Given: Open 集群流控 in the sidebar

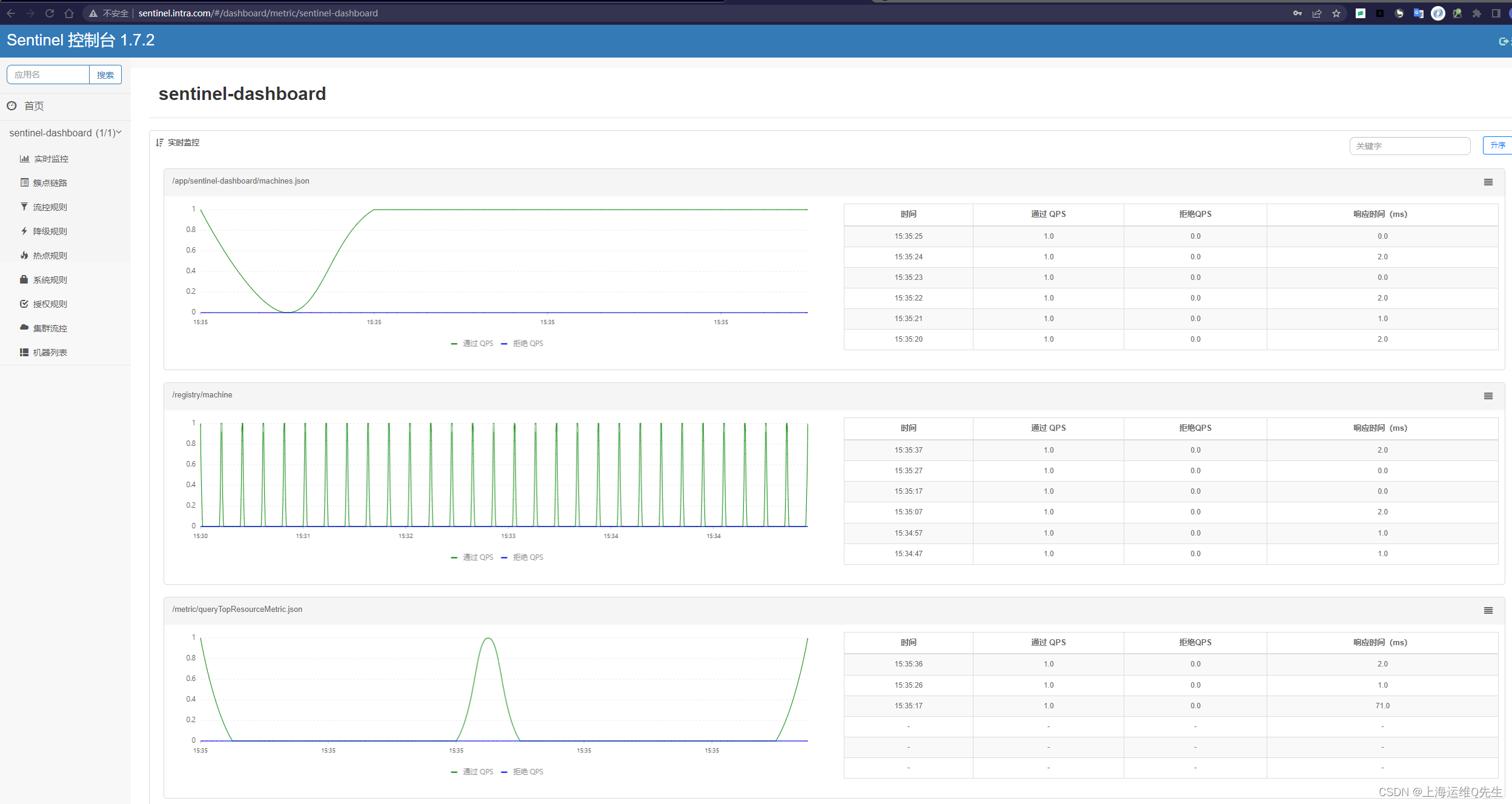Looking at the screenshot, I should coord(50,328).
